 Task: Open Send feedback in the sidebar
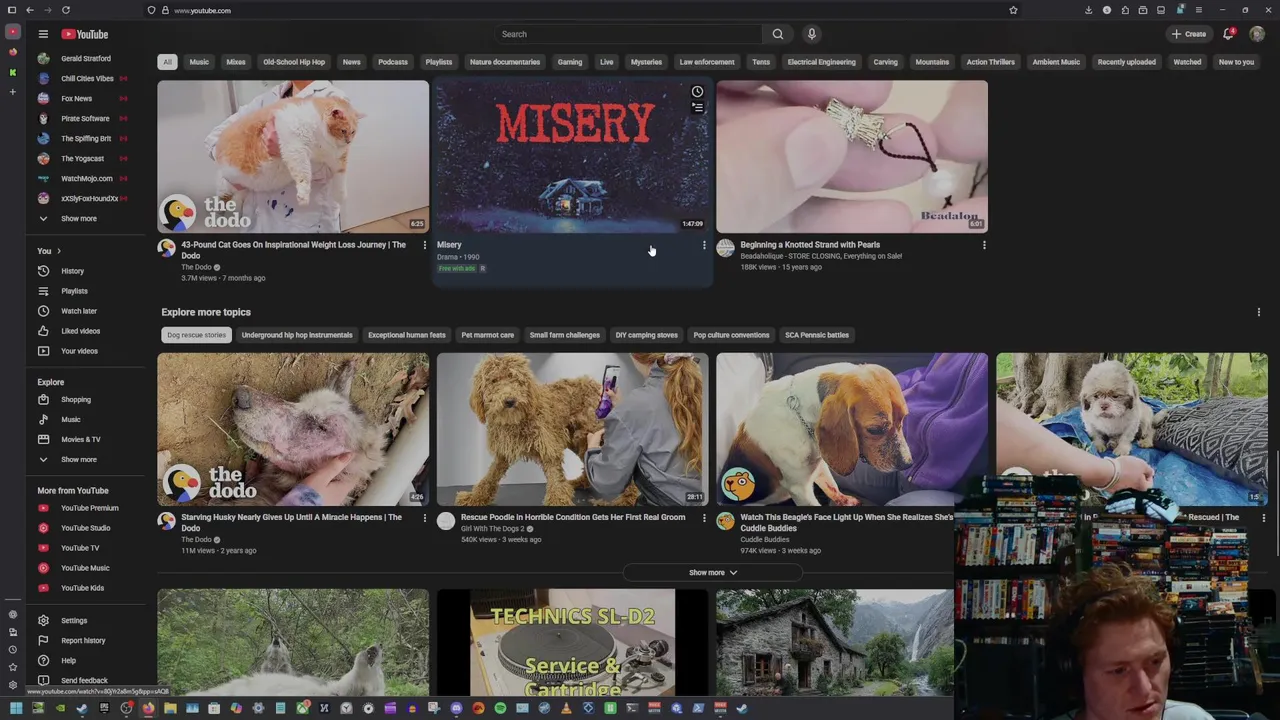[x=83, y=681]
